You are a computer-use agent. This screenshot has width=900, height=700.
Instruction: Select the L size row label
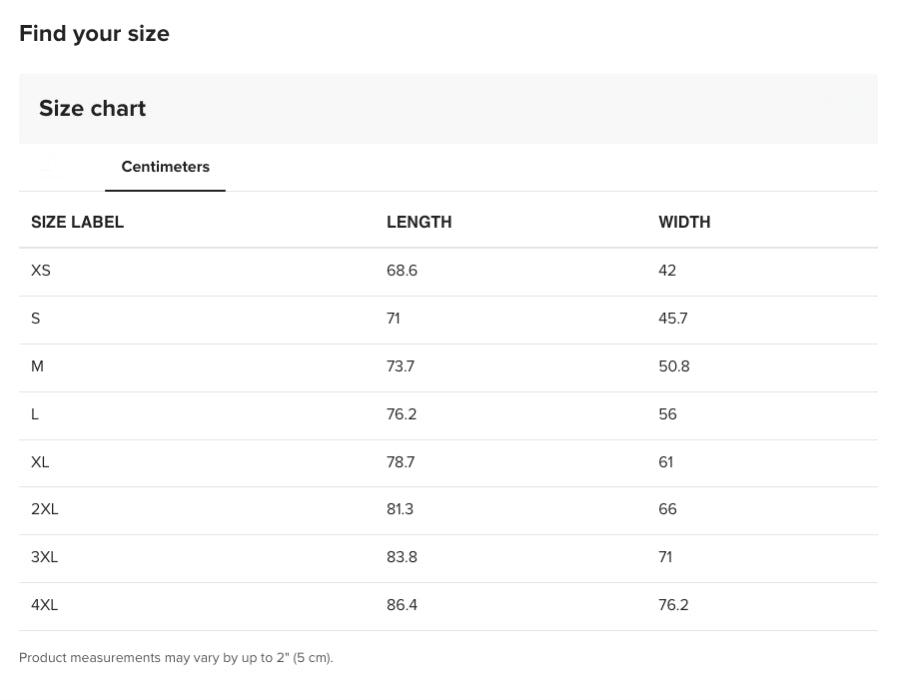(x=35, y=414)
